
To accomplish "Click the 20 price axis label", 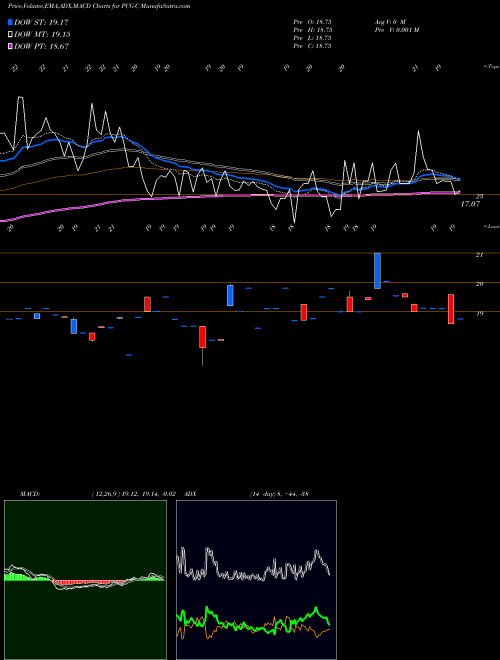I will coord(479,284).
